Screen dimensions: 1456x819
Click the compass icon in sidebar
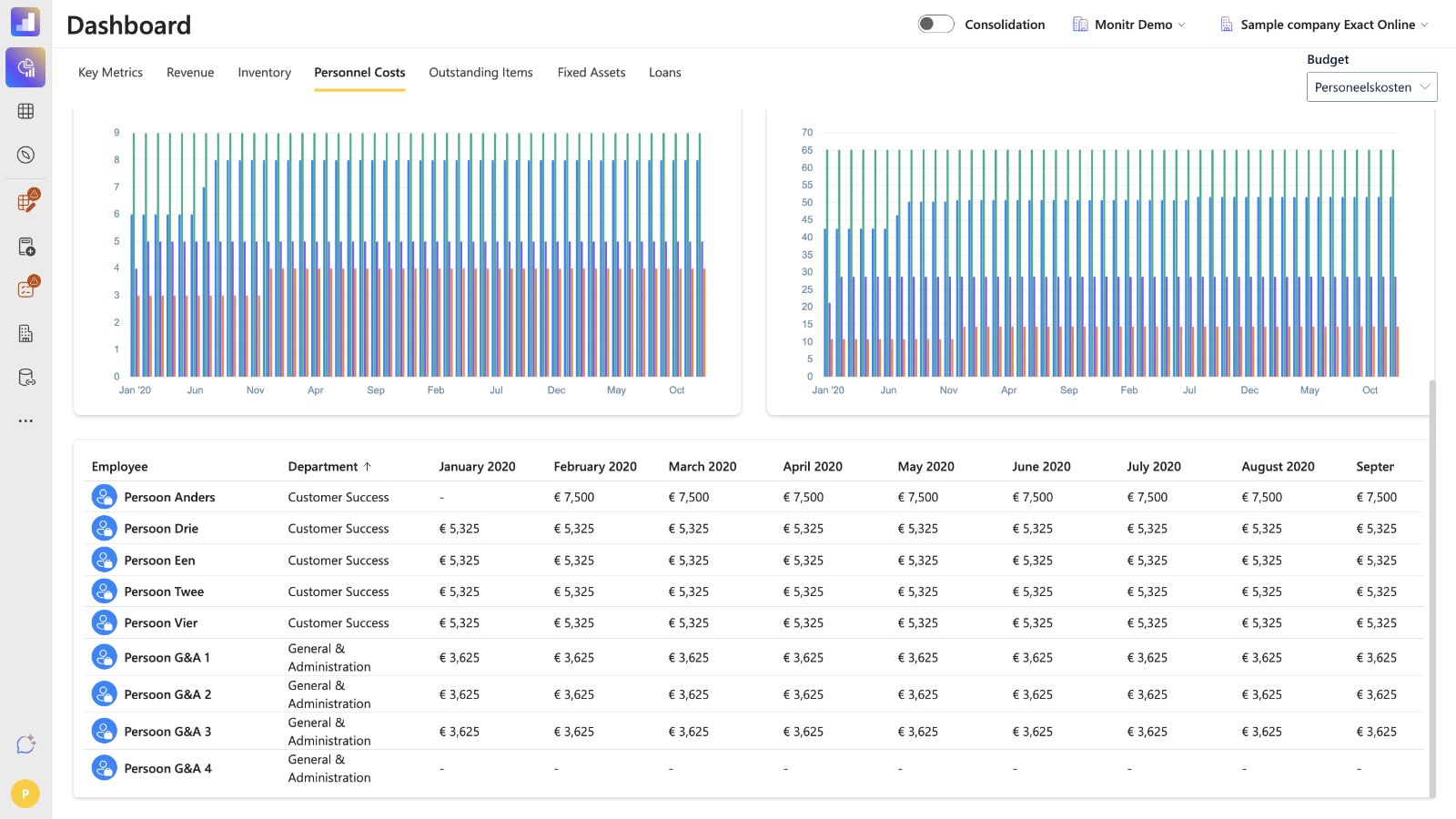(x=25, y=155)
